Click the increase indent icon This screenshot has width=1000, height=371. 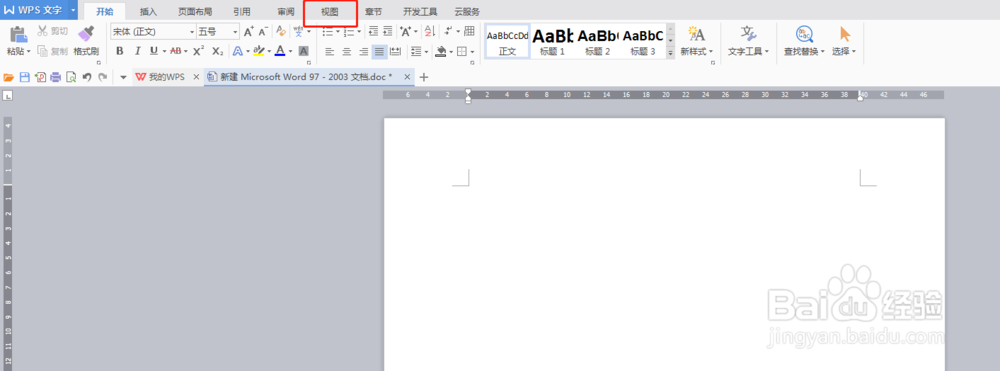click(x=388, y=31)
